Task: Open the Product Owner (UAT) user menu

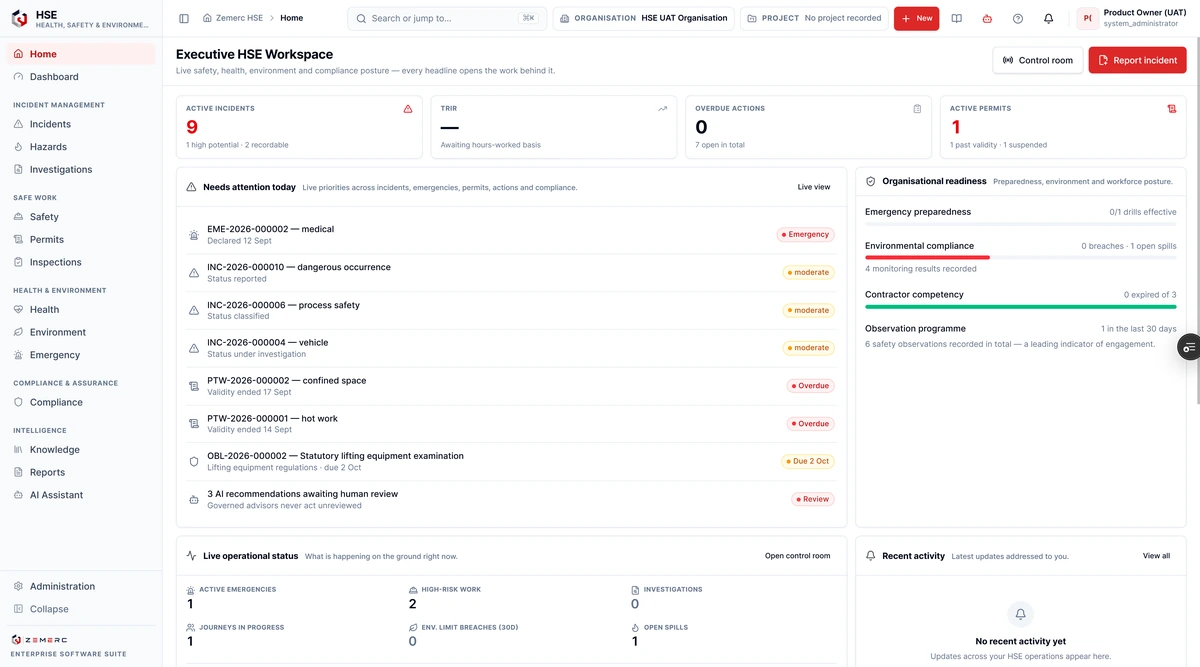Action: (1130, 18)
